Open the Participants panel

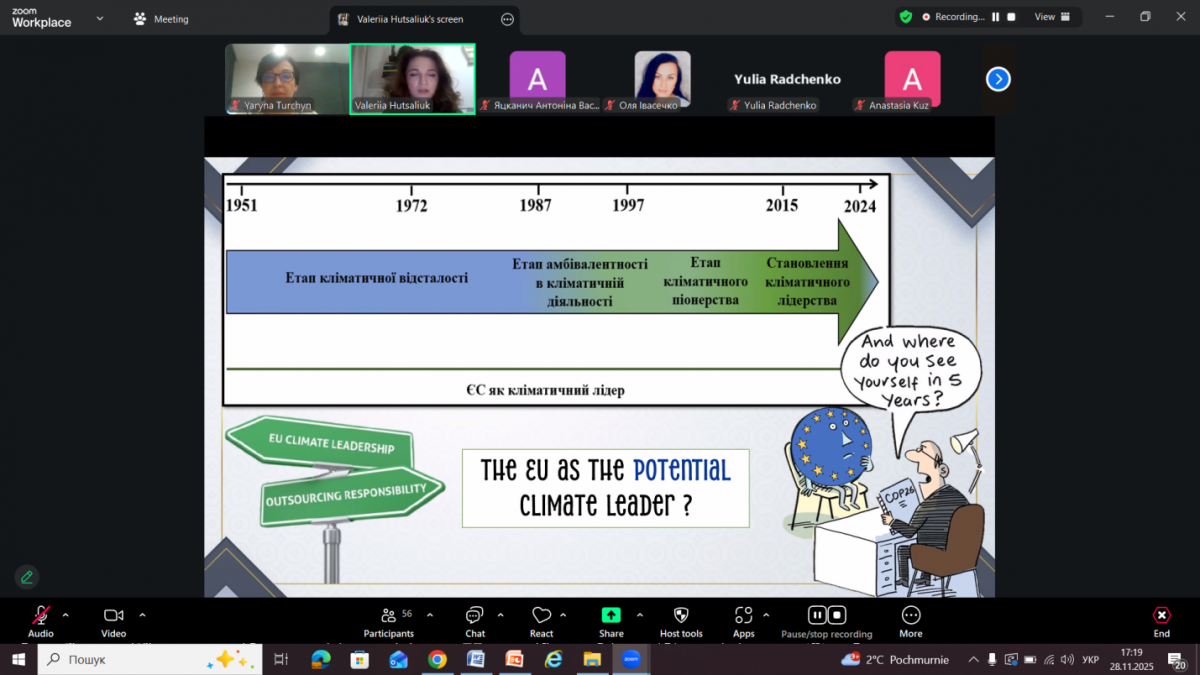[389, 615]
